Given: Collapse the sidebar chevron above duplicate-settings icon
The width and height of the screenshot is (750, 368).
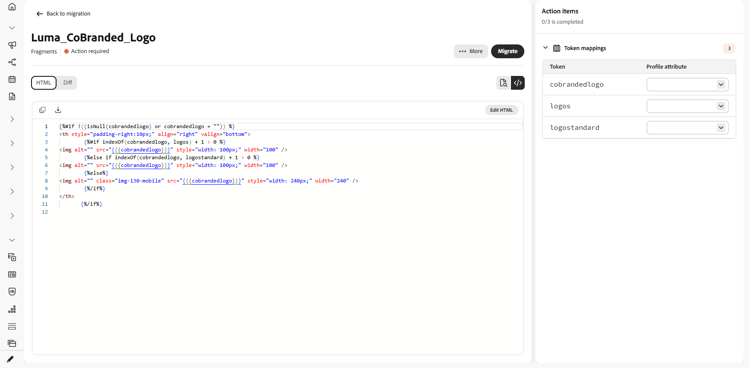Looking at the screenshot, I should pos(12,240).
